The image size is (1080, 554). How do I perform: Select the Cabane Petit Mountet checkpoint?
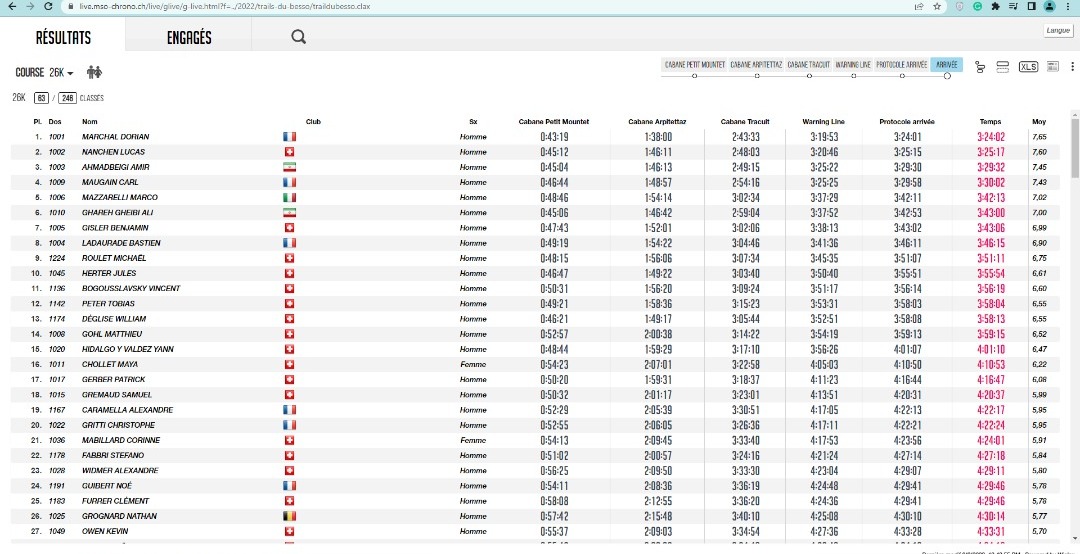[695, 64]
